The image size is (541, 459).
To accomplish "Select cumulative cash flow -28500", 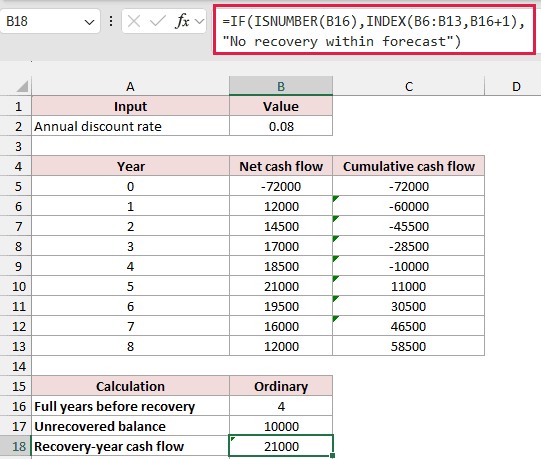I will point(409,246).
